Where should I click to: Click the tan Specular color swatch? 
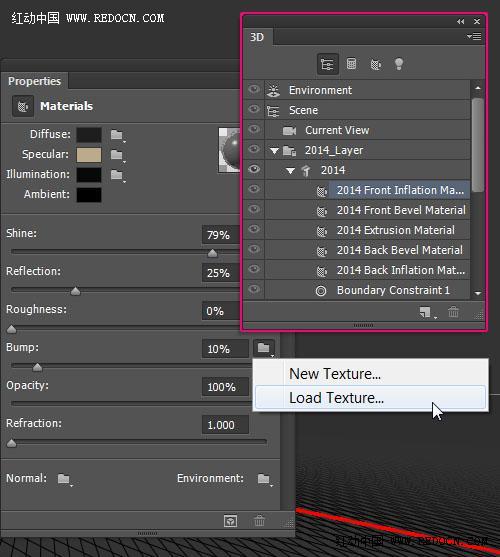pyautogui.click(x=89, y=155)
